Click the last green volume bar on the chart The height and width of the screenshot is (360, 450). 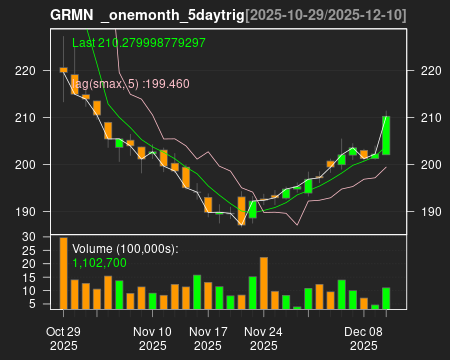tap(386, 298)
